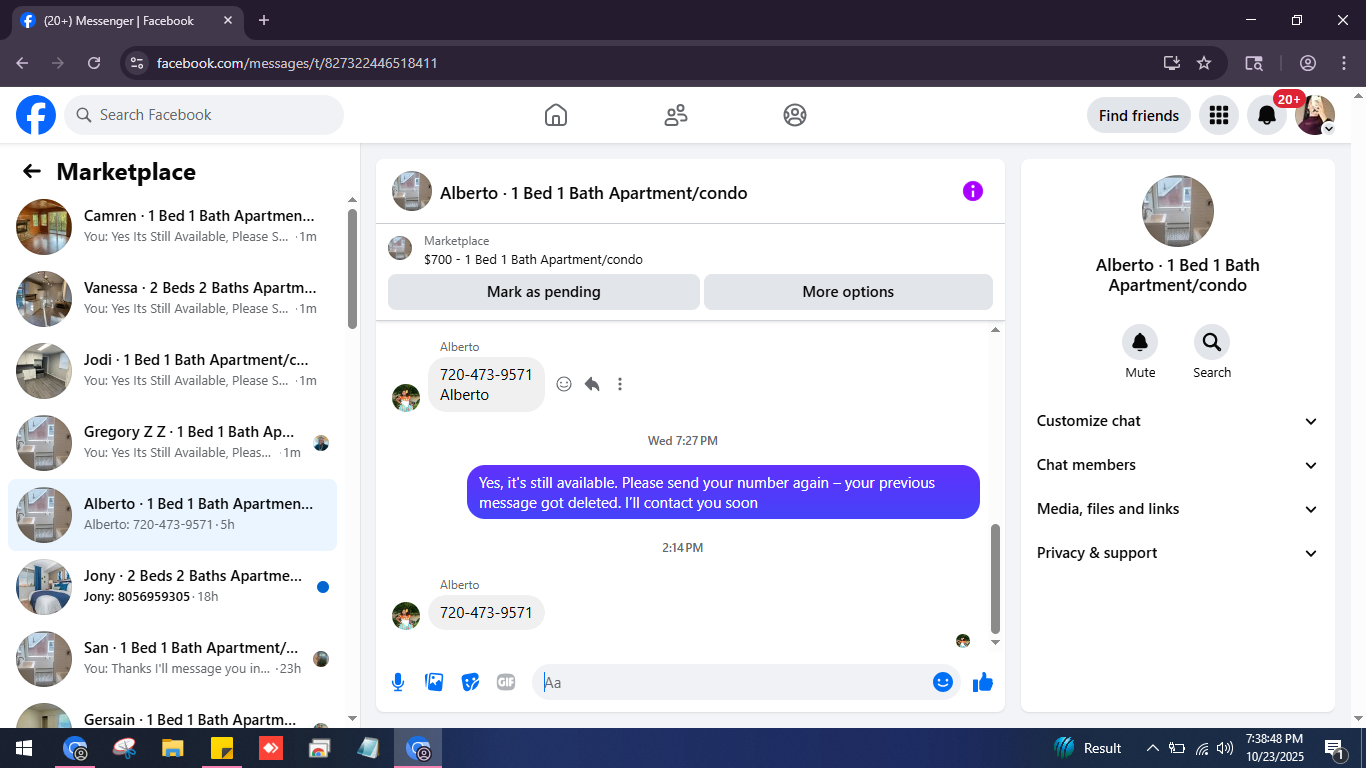Open more options dots beside Alberto's message

tap(620, 384)
